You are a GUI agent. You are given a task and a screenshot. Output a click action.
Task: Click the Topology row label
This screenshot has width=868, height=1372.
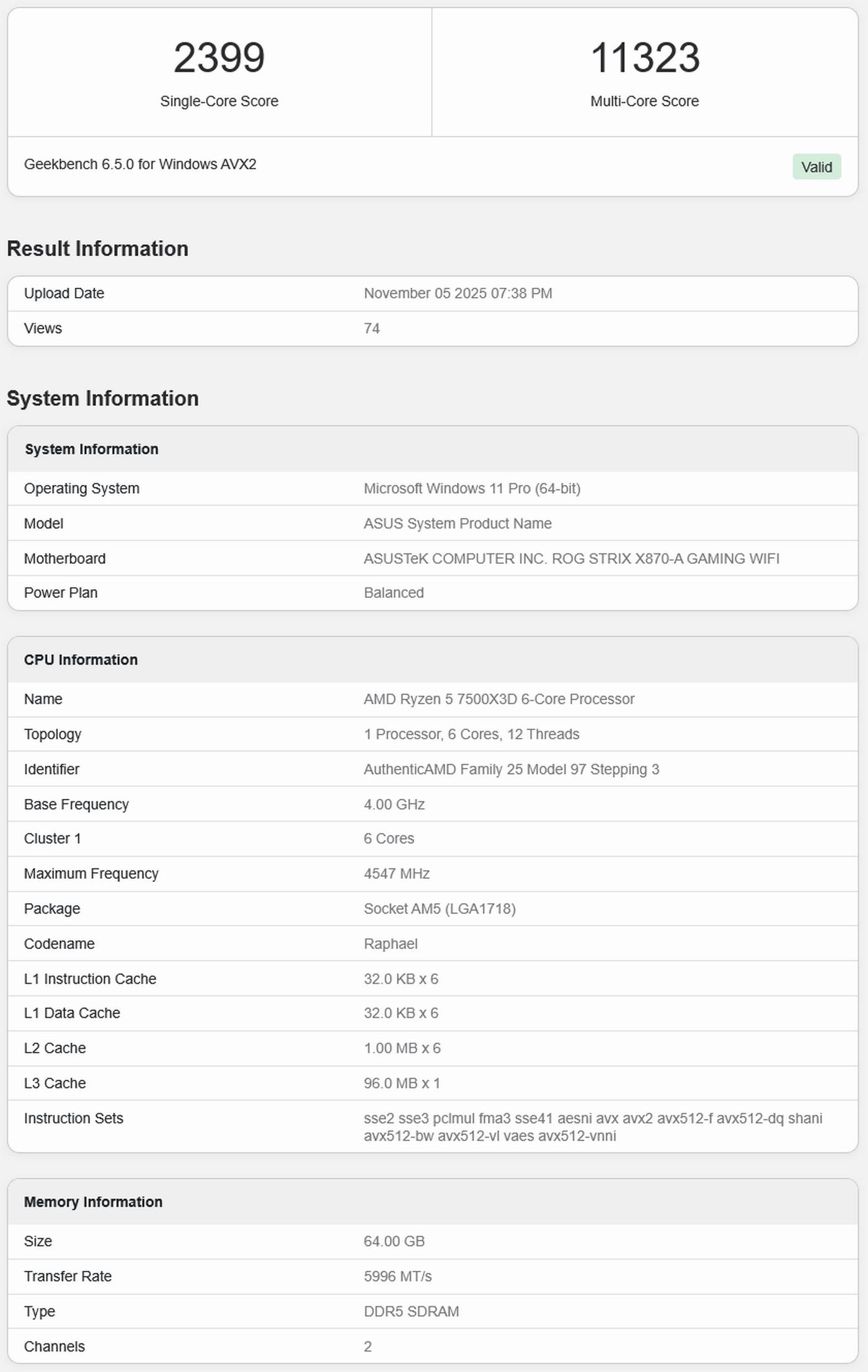(x=53, y=734)
